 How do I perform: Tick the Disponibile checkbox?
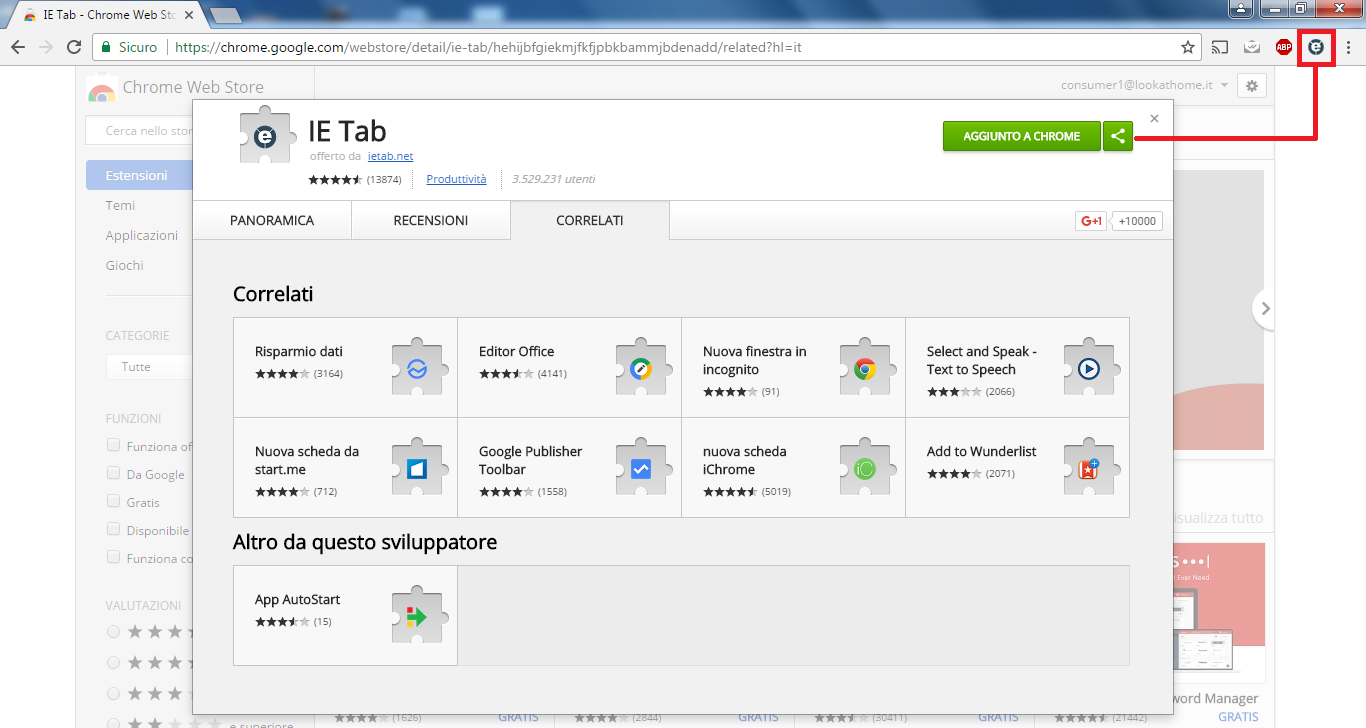pos(113,529)
